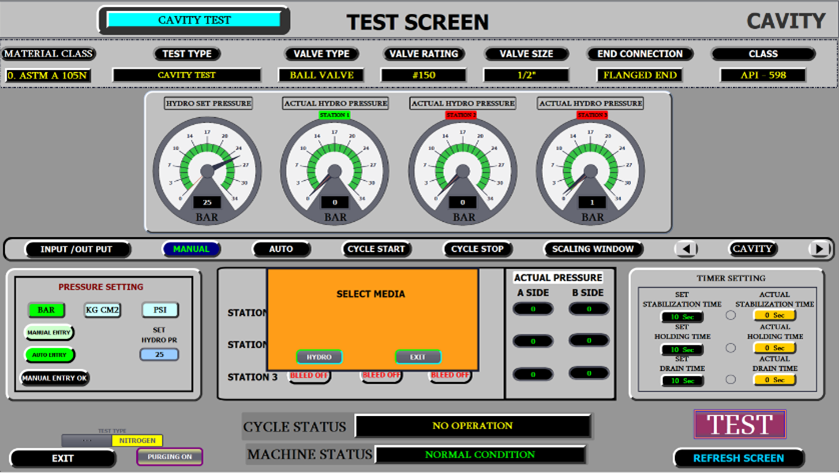The height and width of the screenshot is (473, 839).
Task: Switch to AUTO mode
Action: coord(281,249)
